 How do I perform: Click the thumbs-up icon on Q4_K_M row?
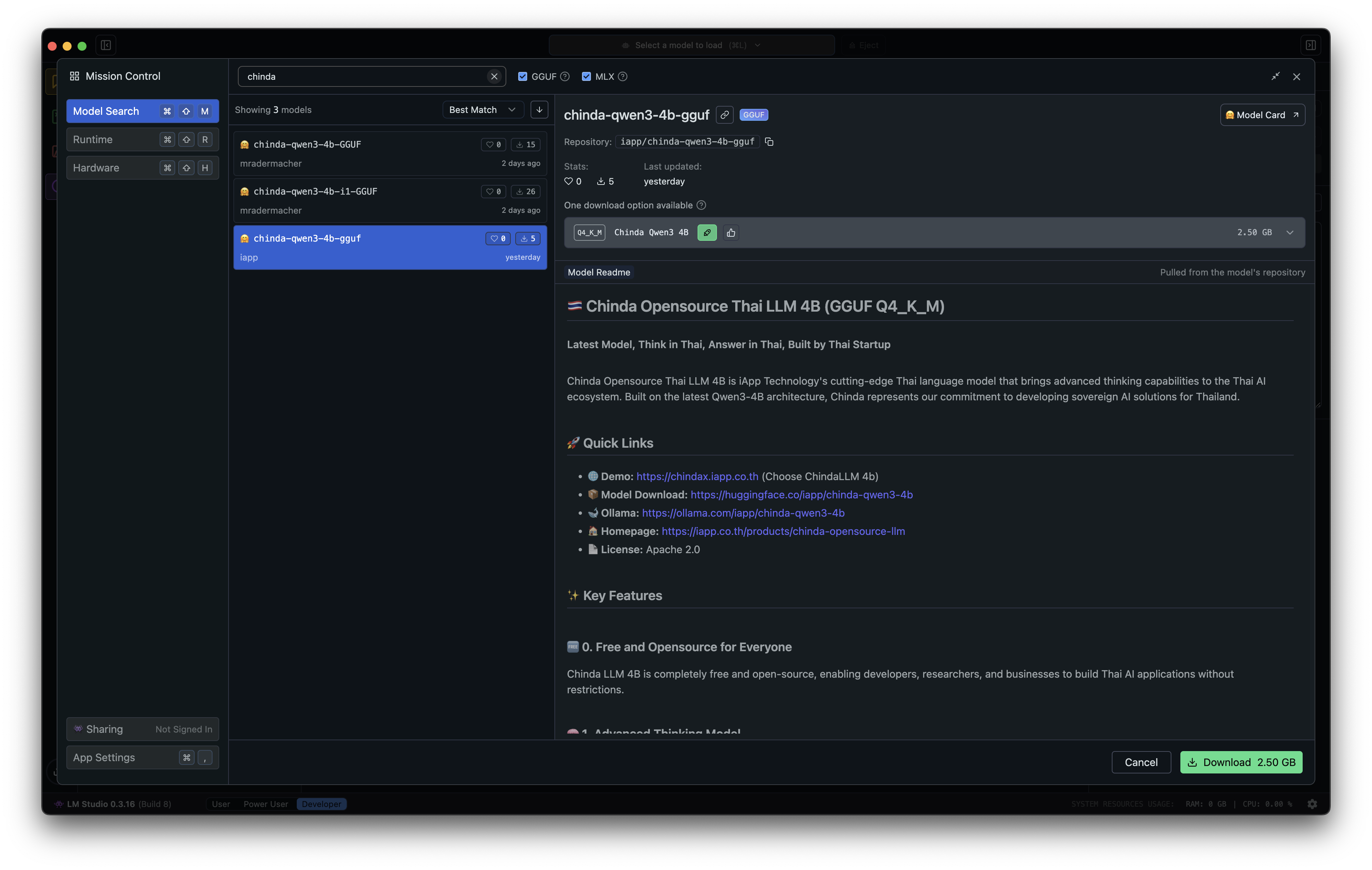tap(731, 233)
